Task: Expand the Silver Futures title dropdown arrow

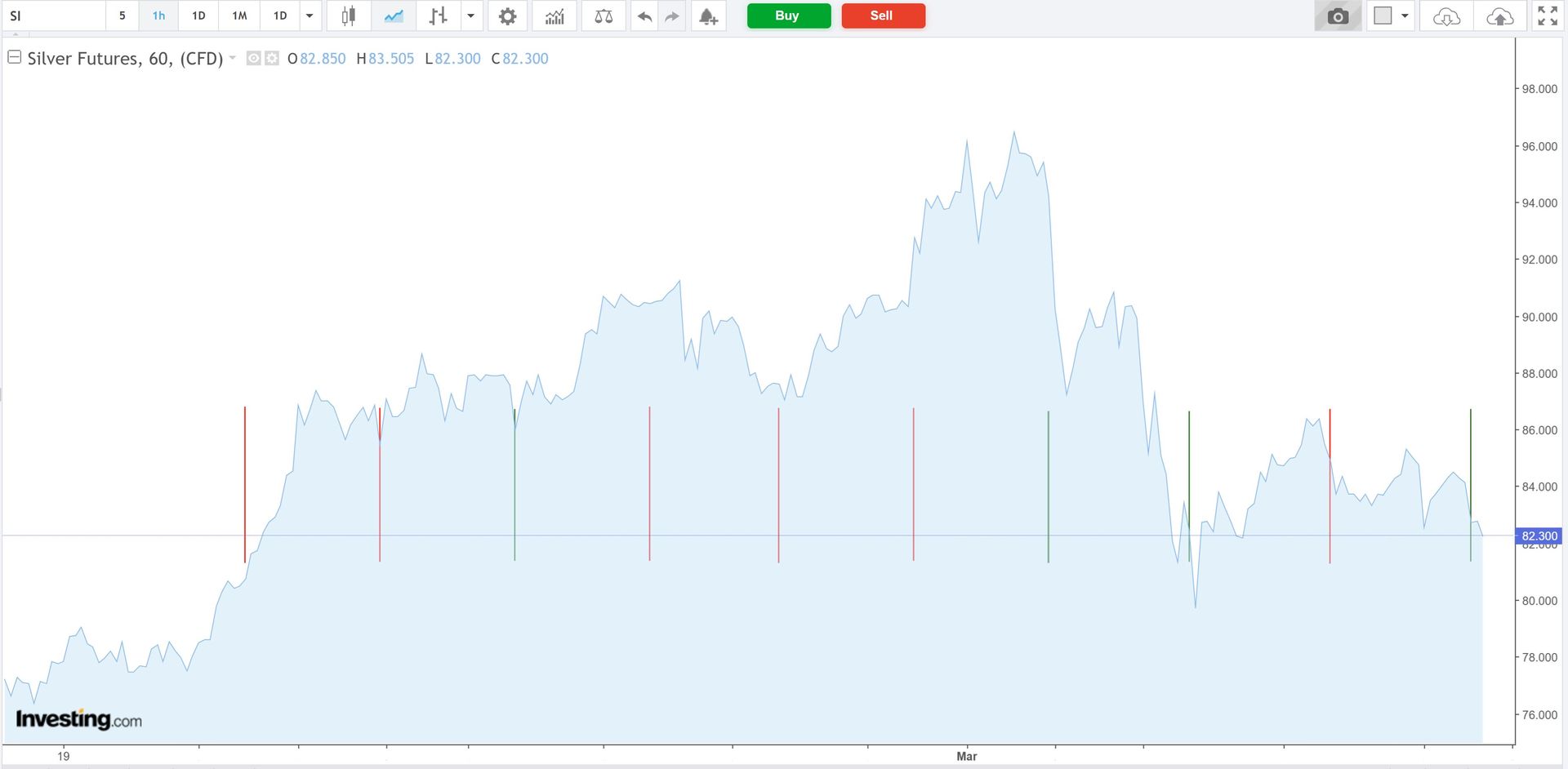Action: pos(233,58)
